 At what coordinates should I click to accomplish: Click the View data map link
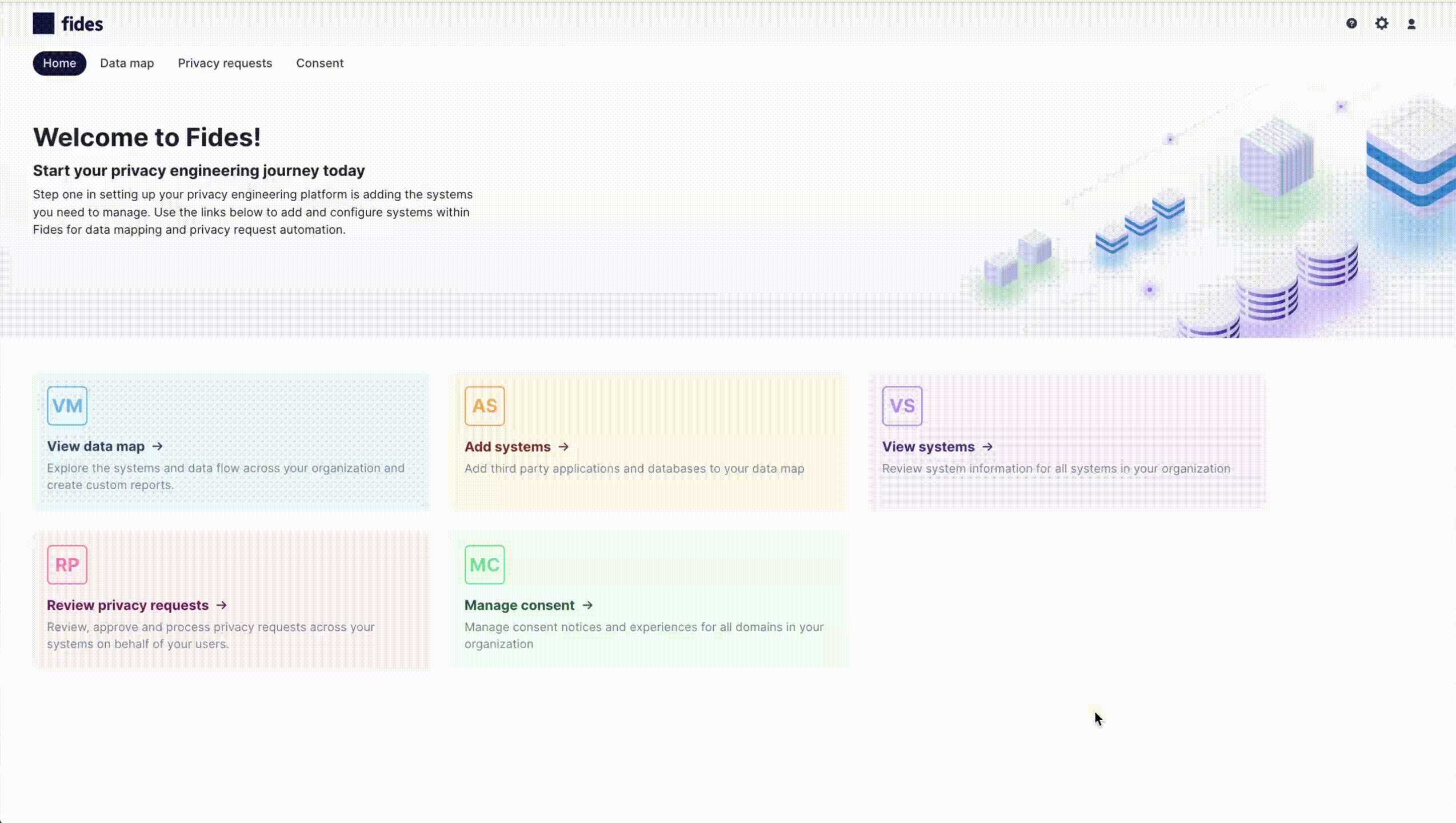pos(104,446)
